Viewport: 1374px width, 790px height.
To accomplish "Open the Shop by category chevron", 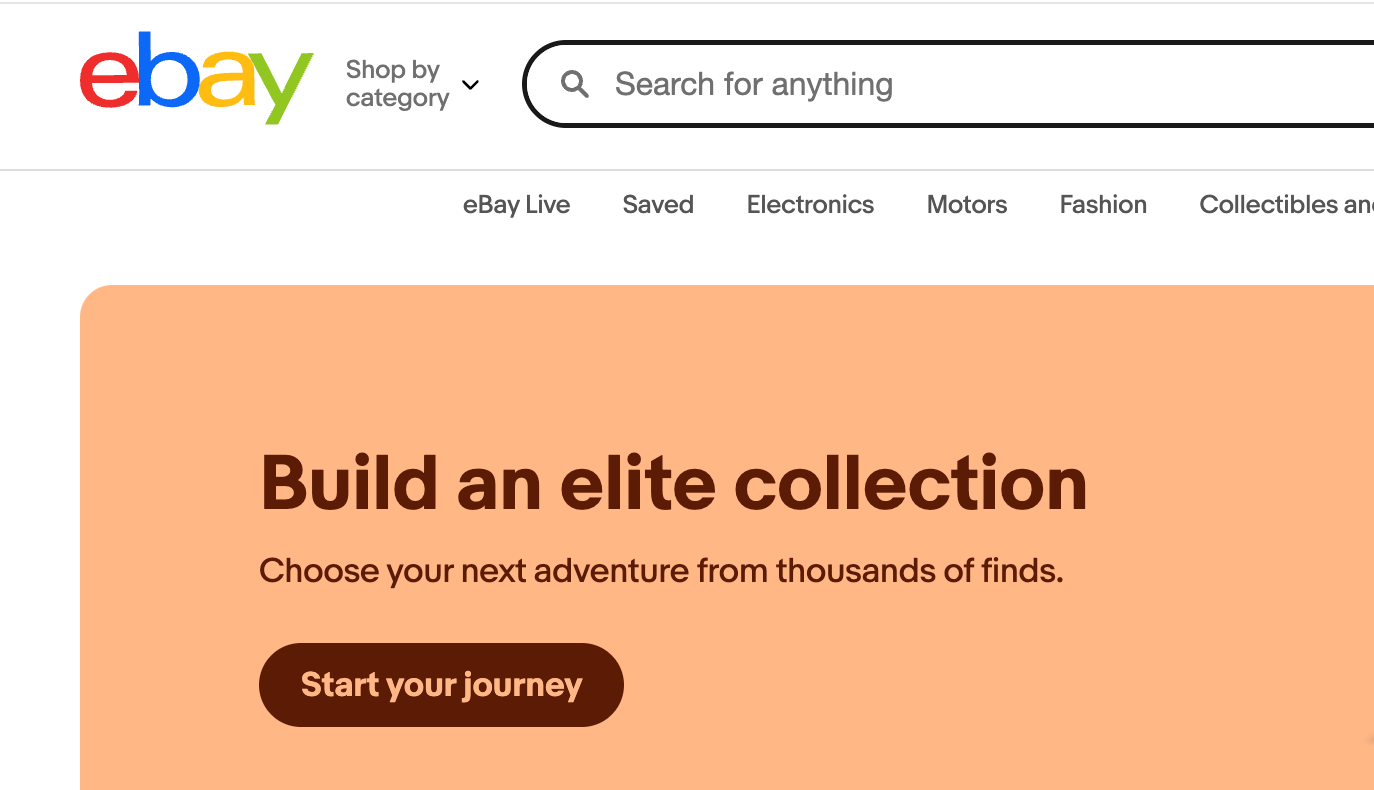I will pyautogui.click(x=470, y=85).
